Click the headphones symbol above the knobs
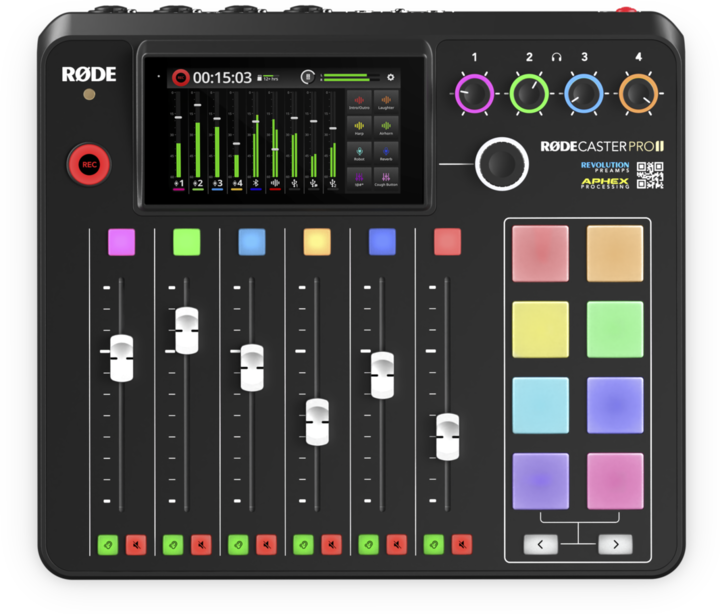Screen dimensions: 720x614 557,57
